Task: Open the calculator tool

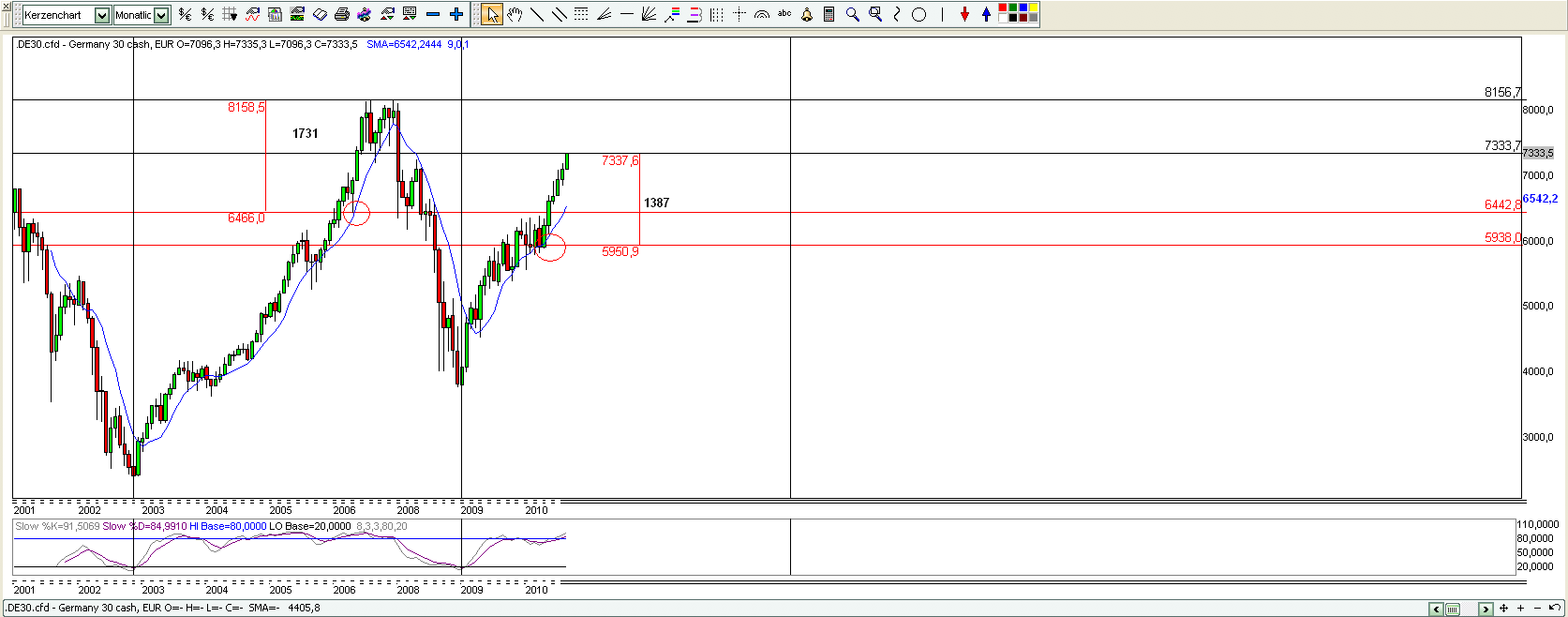Action: coord(829,14)
